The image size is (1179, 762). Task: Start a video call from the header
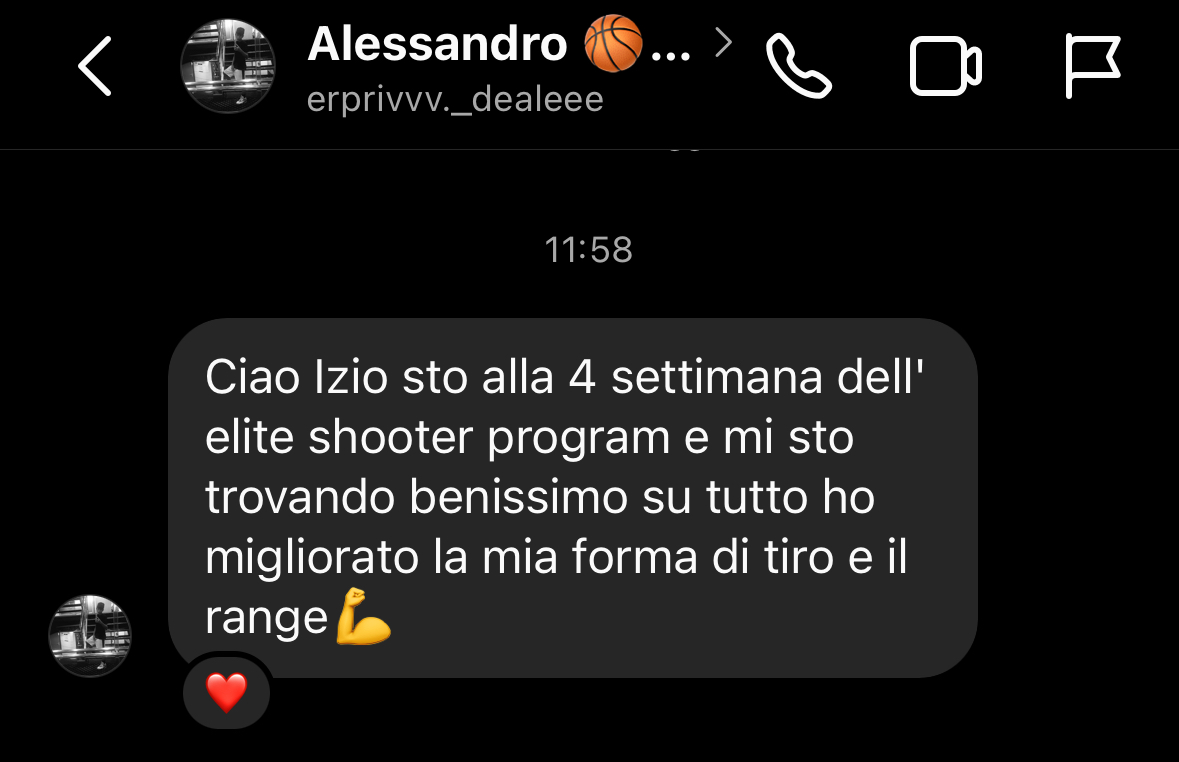[945, 66]
